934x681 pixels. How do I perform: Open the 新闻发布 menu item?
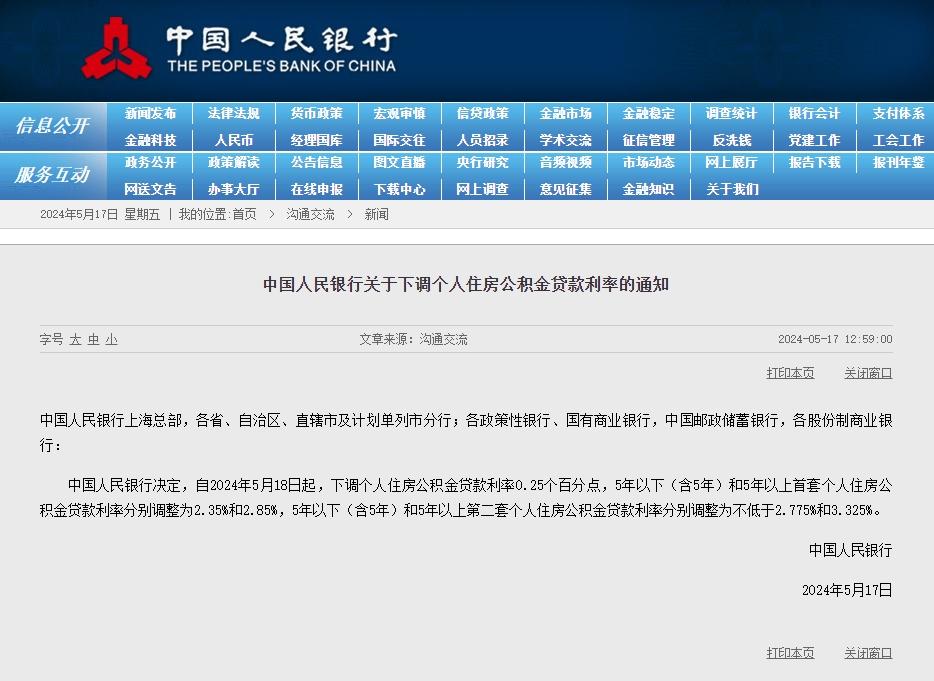click(x=151, y=114)
